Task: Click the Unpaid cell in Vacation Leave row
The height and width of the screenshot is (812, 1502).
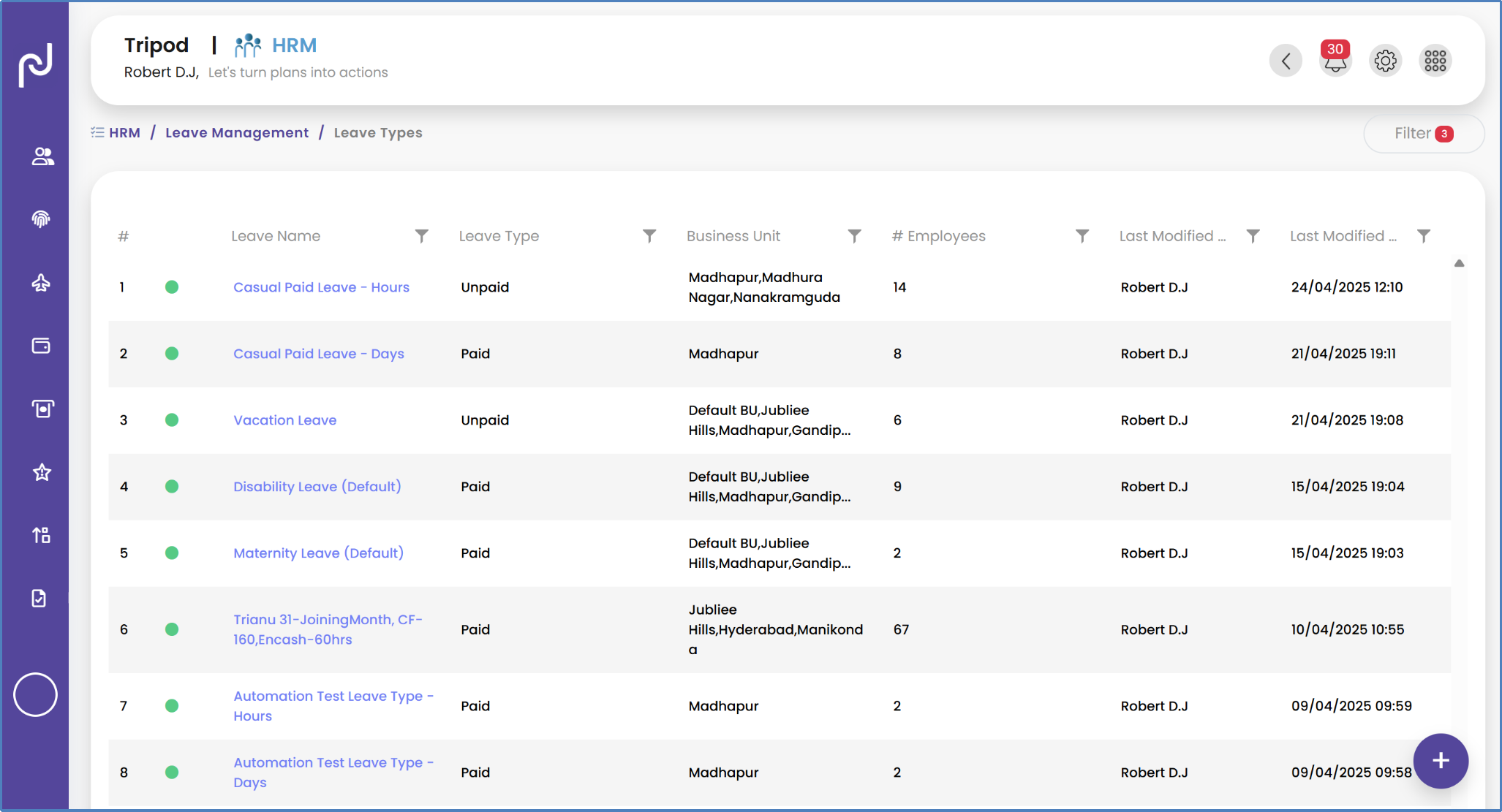Action: coord(485,420)
